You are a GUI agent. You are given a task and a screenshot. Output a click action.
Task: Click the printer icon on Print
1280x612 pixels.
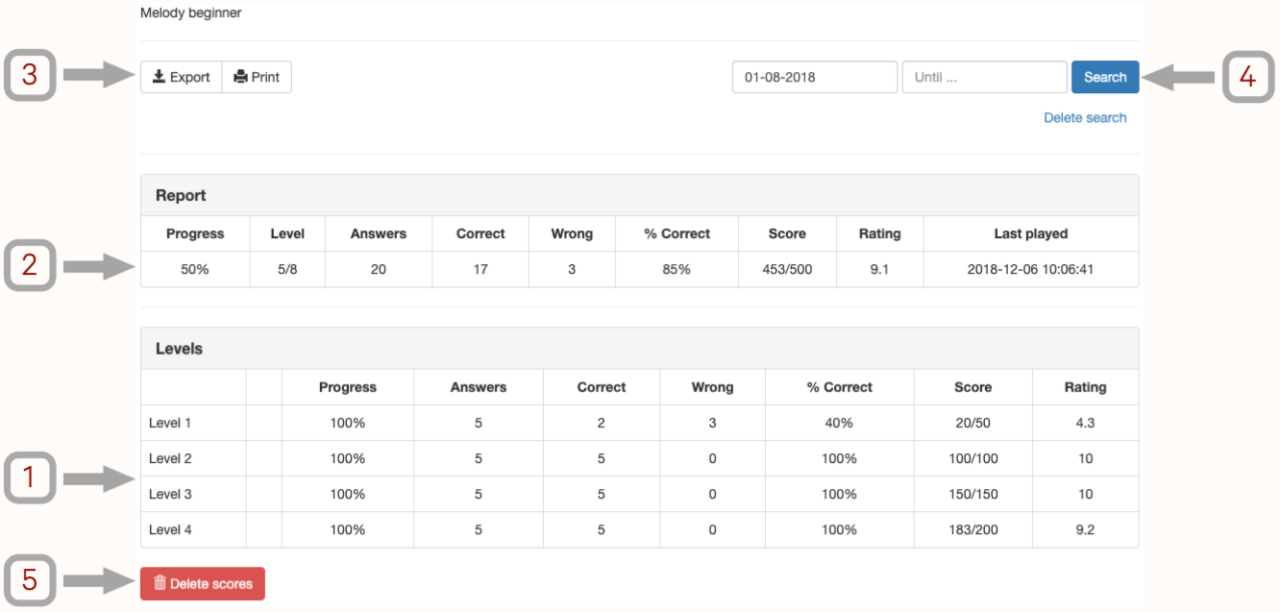pyautogui.click(x=240, y=77)
